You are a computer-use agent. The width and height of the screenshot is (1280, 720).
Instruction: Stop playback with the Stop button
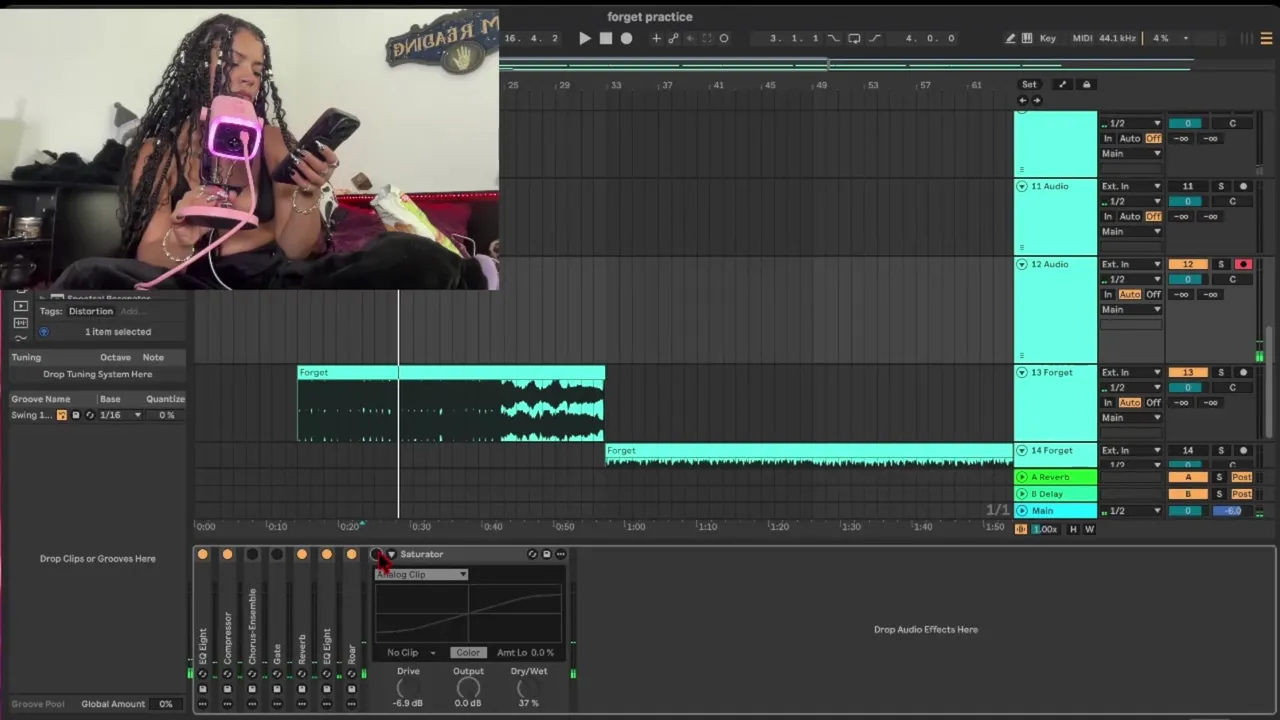tap(606, 38)
